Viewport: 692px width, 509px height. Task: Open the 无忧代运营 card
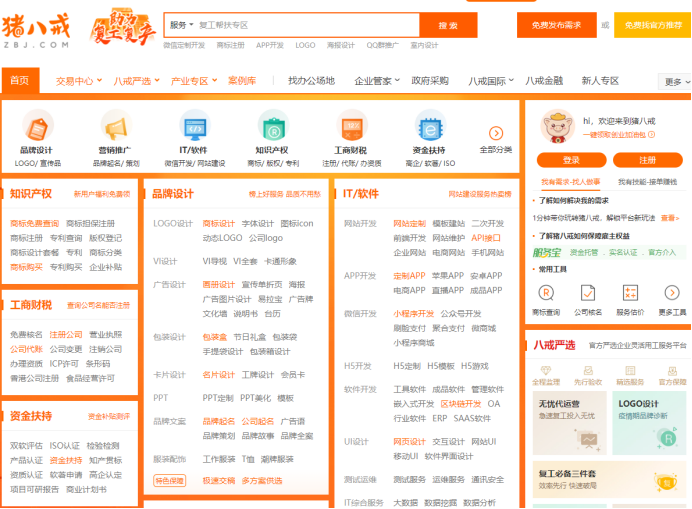pyautogui.click(x=569, y=423)
